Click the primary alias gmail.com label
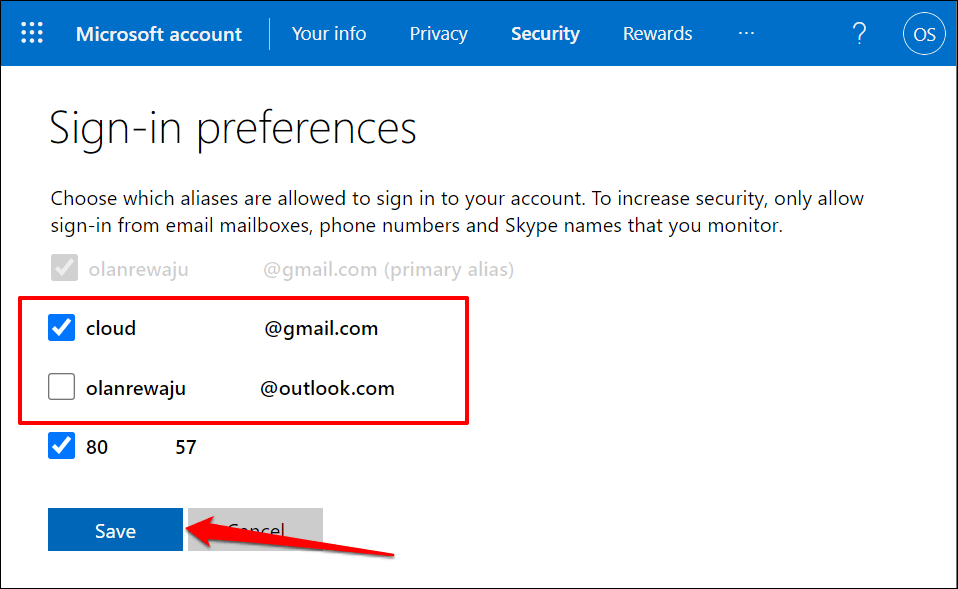This screenshot has height=589, width=958. [388, 270]
